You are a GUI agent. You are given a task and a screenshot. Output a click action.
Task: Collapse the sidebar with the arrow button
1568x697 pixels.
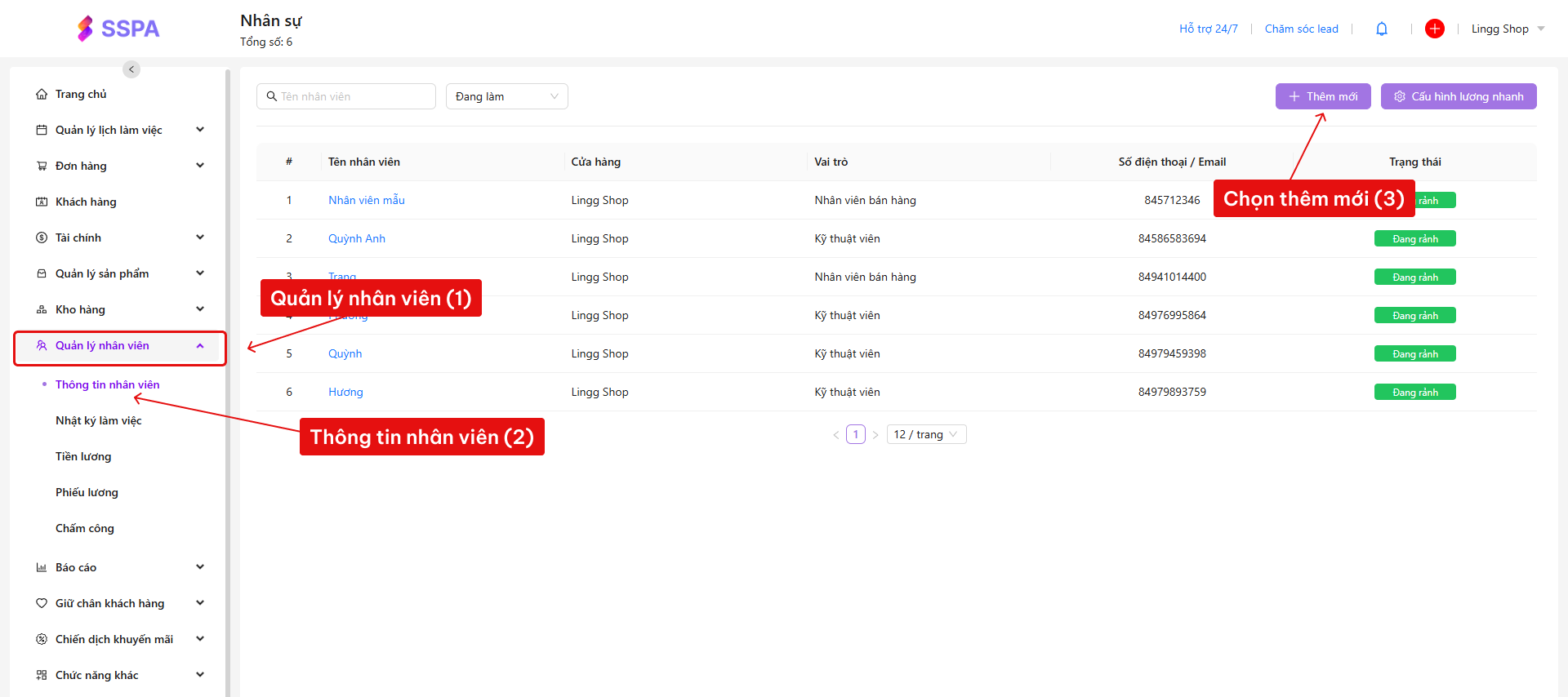(x=131, y=69)
